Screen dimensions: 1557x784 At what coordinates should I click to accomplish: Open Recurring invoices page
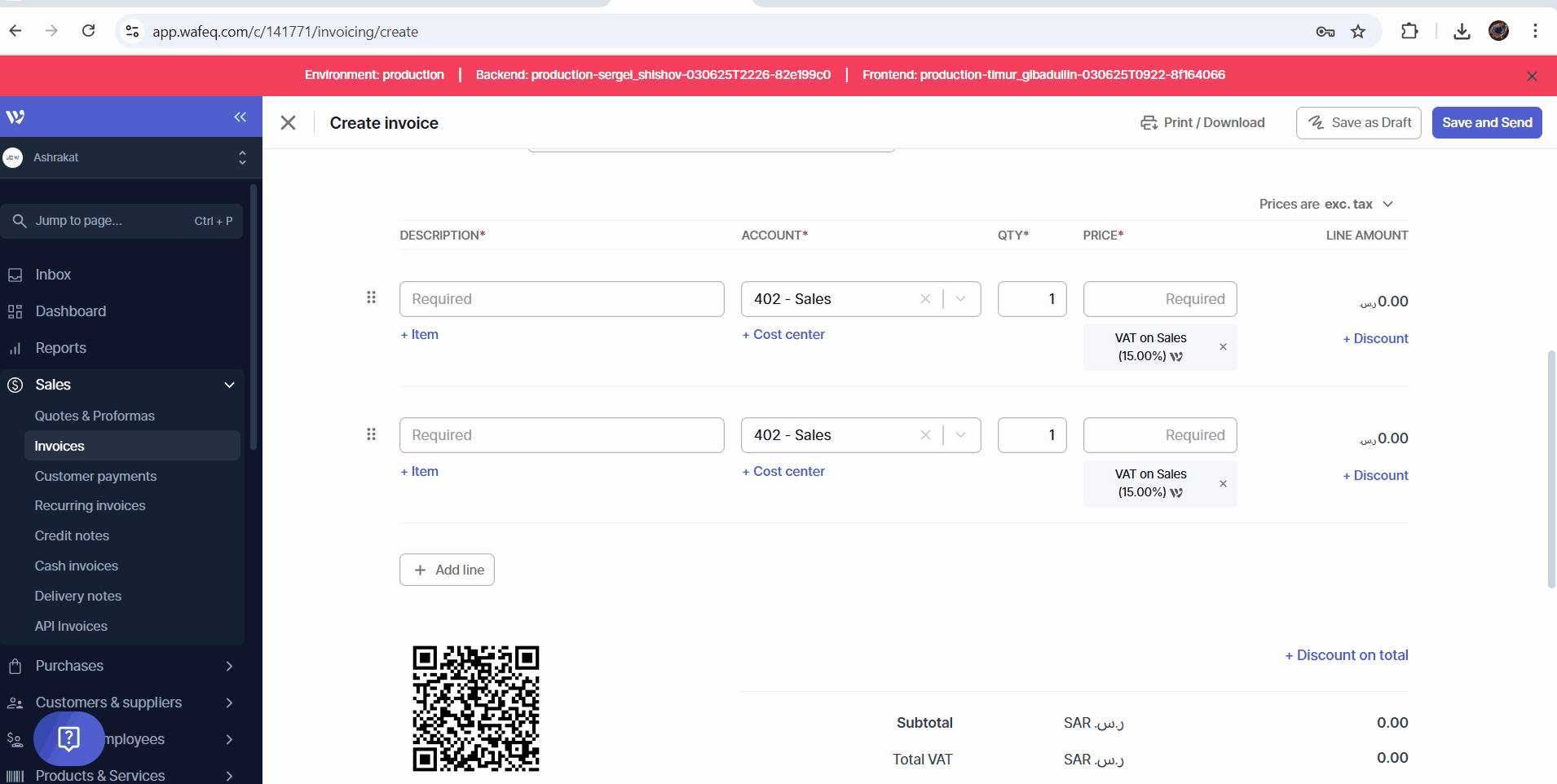pyautogui.click(x=90, y=505)
